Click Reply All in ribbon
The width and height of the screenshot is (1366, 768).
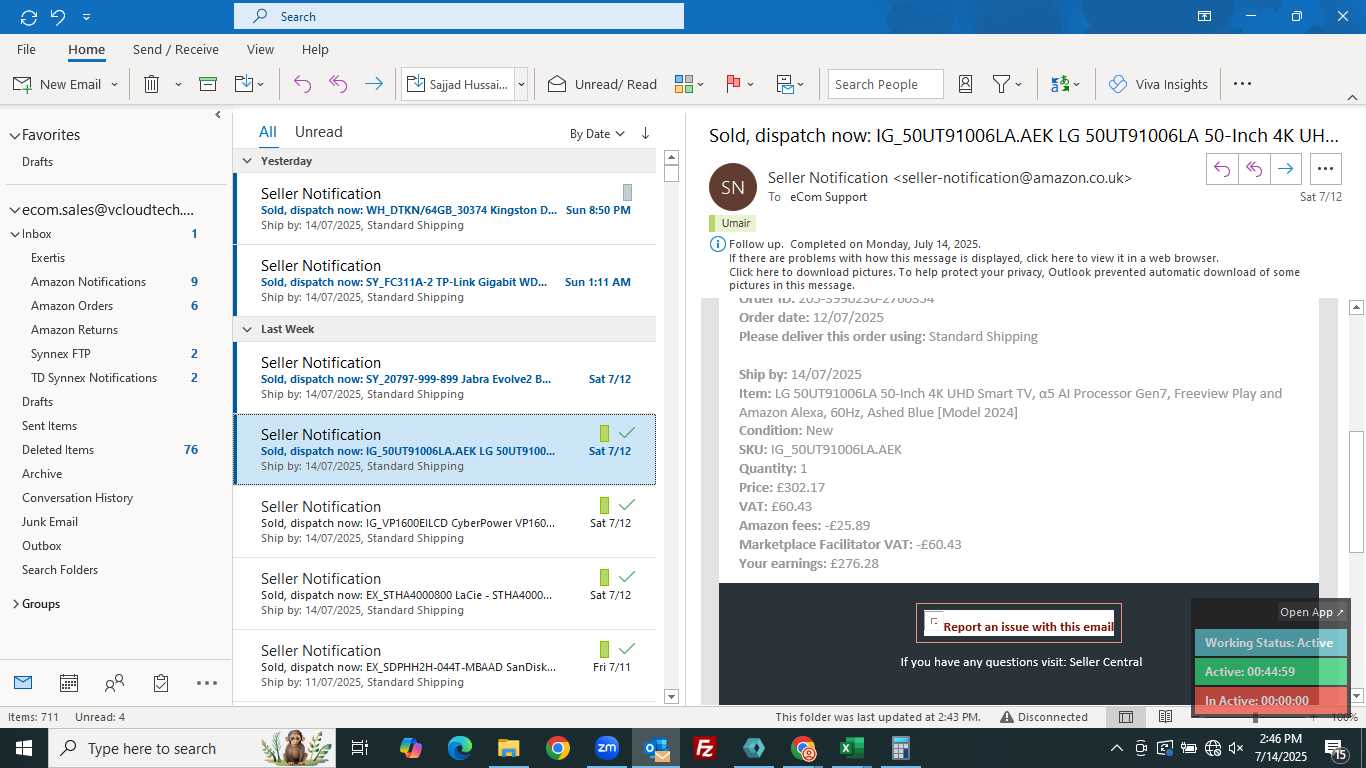pos(338,84)
